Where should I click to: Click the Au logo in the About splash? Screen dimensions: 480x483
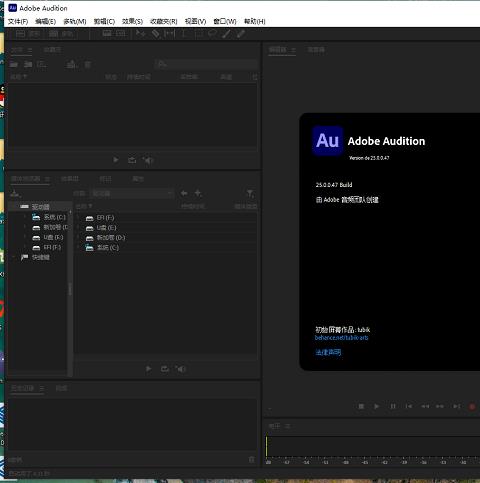pyautogui.click(x=328, y=141)
